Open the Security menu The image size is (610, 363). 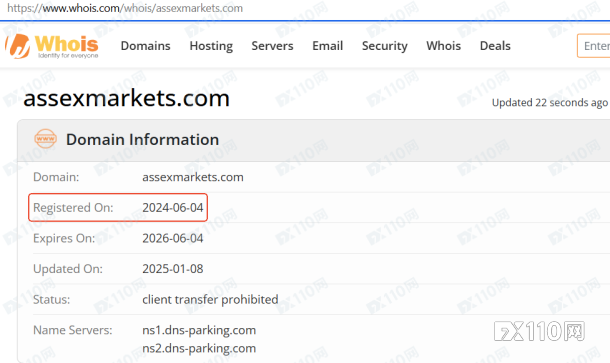385,46
